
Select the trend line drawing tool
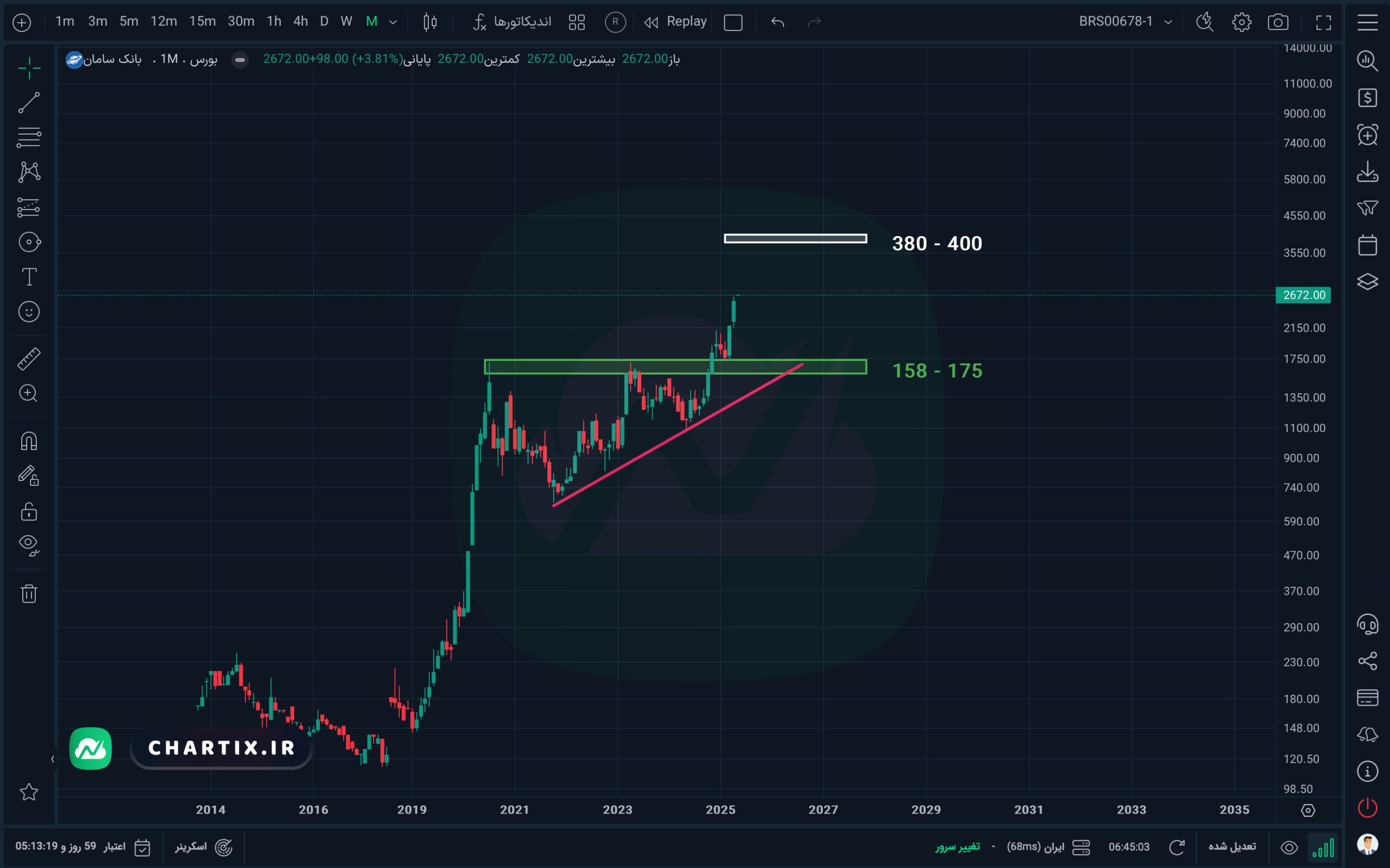(29, 103)
